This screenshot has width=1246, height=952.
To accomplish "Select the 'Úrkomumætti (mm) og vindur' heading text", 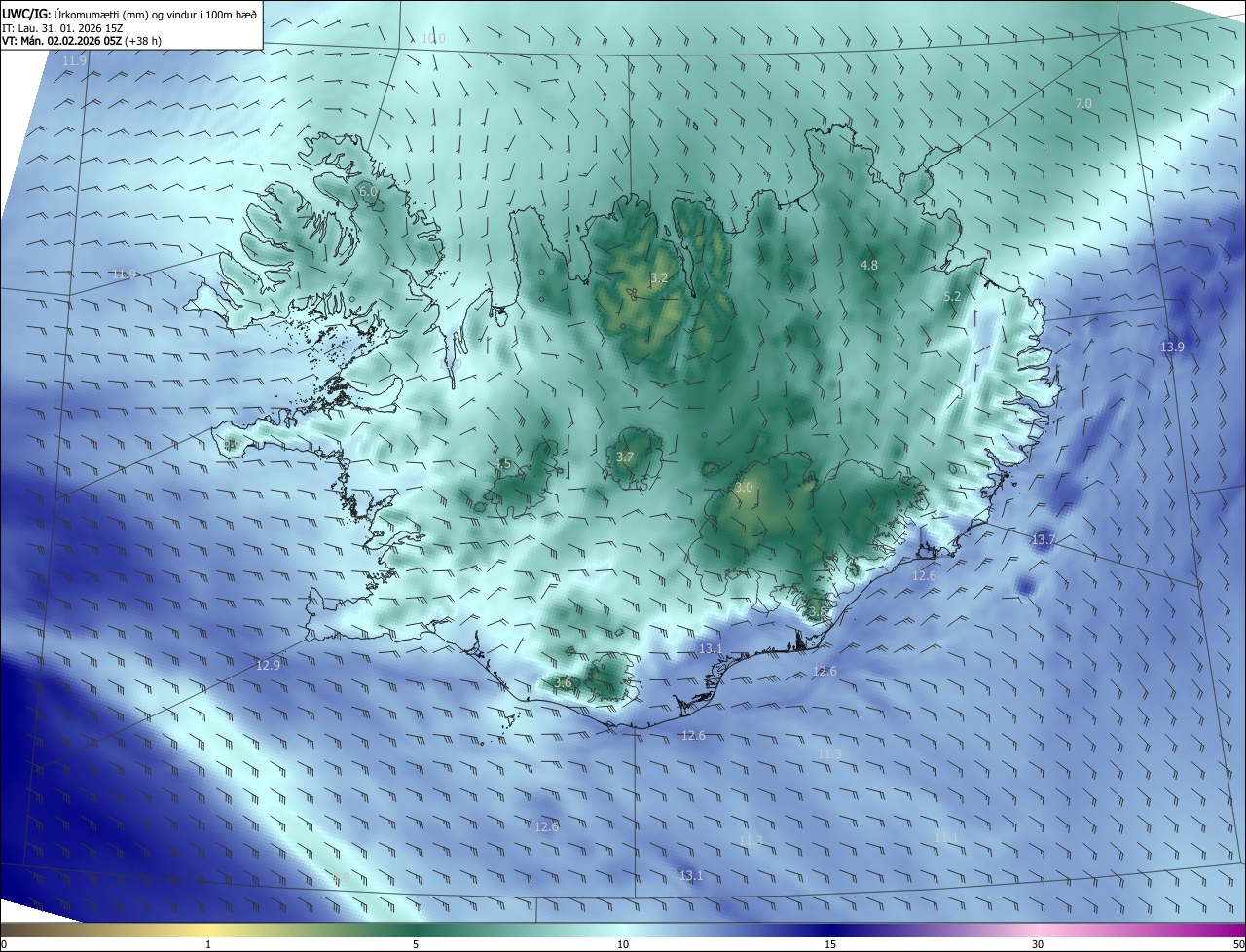I will click(127, 15).
